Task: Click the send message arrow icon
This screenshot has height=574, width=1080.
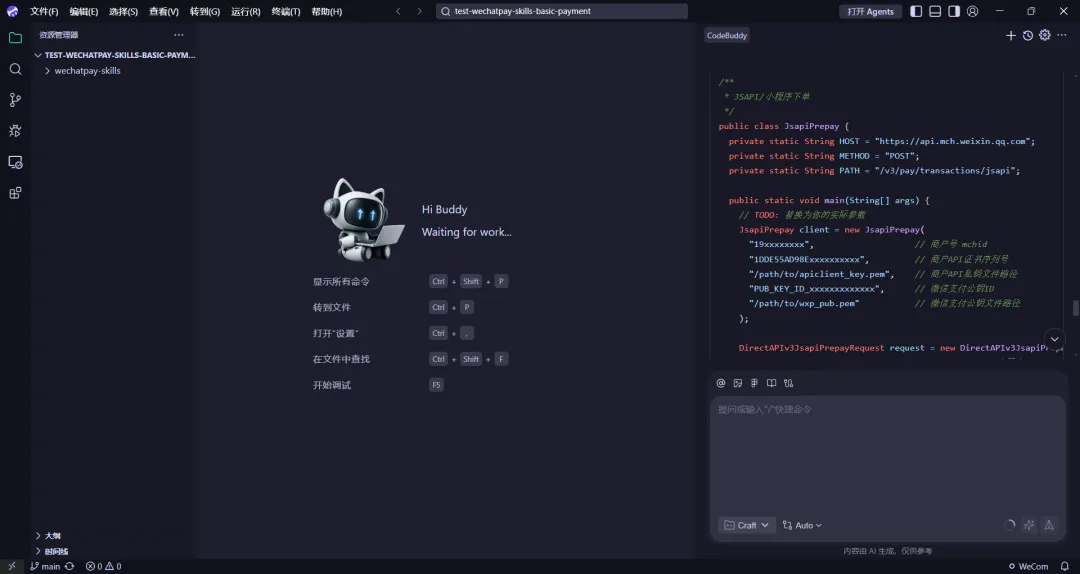Action: coord(1048,525)
